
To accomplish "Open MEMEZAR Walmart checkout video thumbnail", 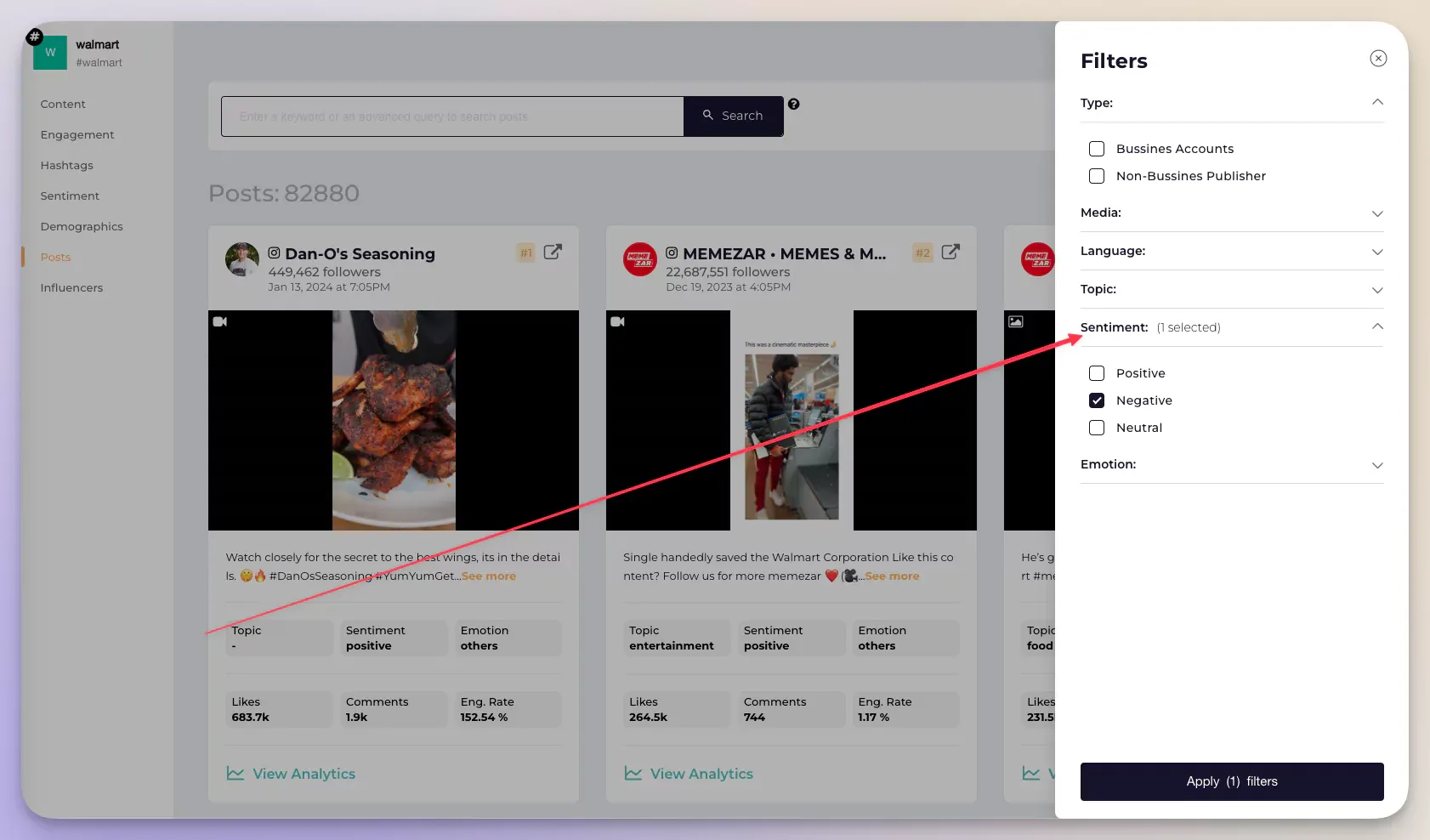I will pos(792,420).
